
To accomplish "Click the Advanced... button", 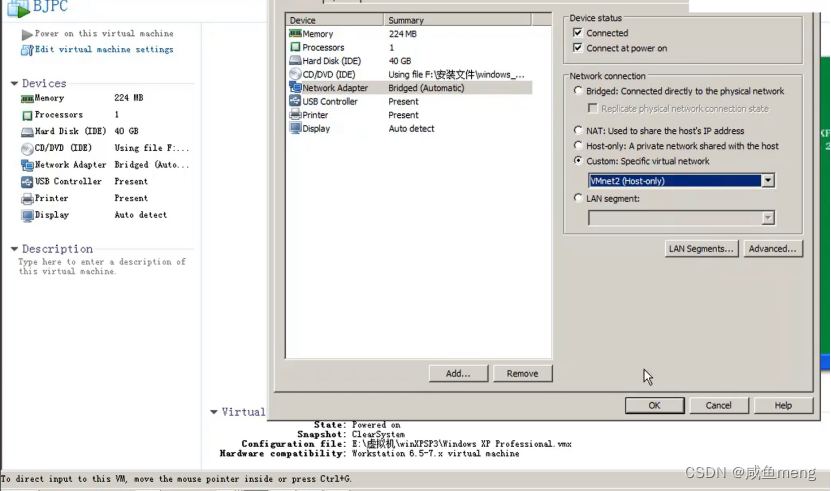I will [x=773, y=249].
